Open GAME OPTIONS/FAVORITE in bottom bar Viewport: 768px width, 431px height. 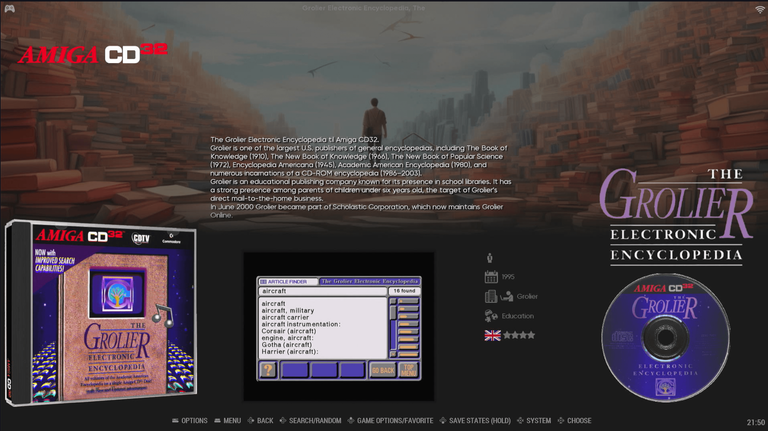point(392,421)
